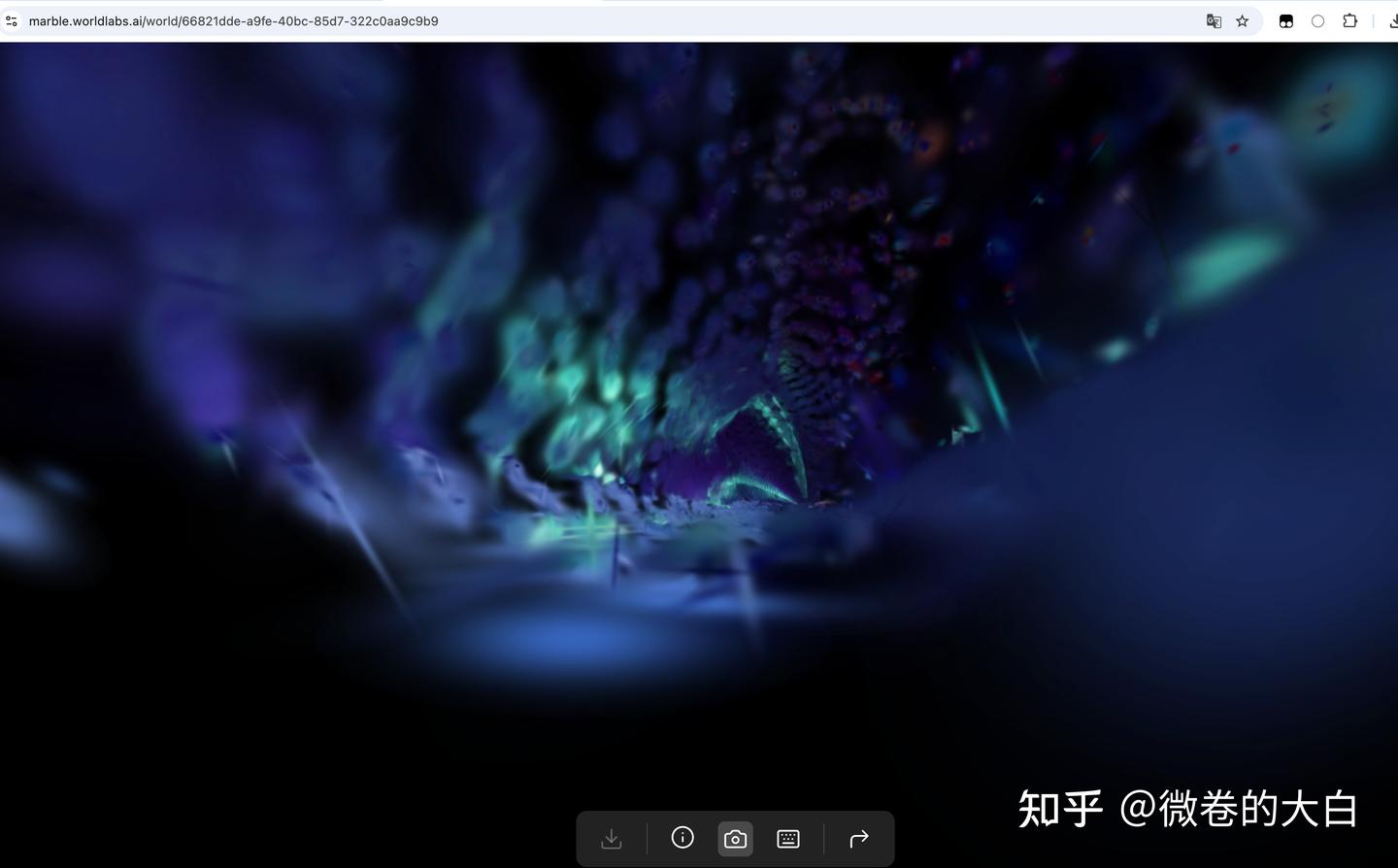The image size is (1398, 868).
Task: Open the browser downloads list
Action: point(1392,20)
